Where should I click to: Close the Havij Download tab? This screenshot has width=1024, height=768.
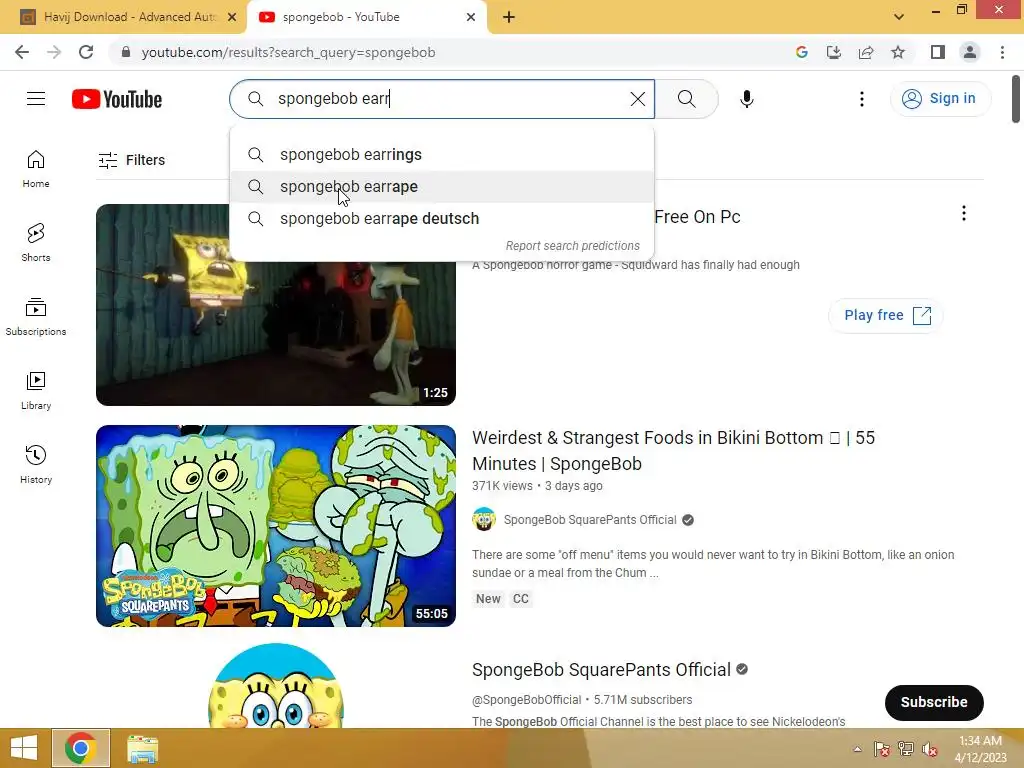tap(232, 17)
